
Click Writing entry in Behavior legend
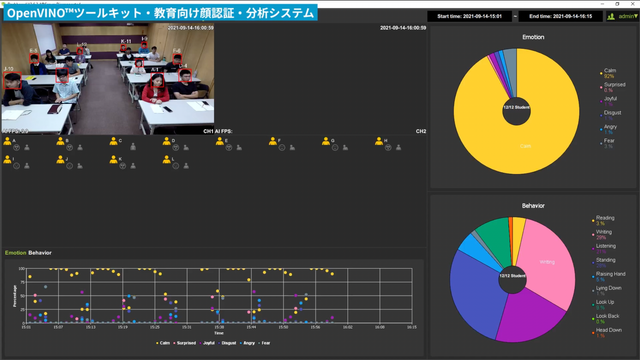(602, 234)
